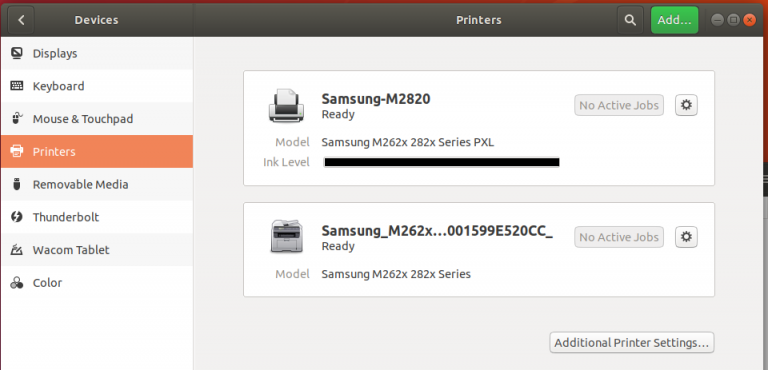
Task: Click model text Samsung M262x 282x Series PXL
Action: pyautogui.click(x=408, y=143)
